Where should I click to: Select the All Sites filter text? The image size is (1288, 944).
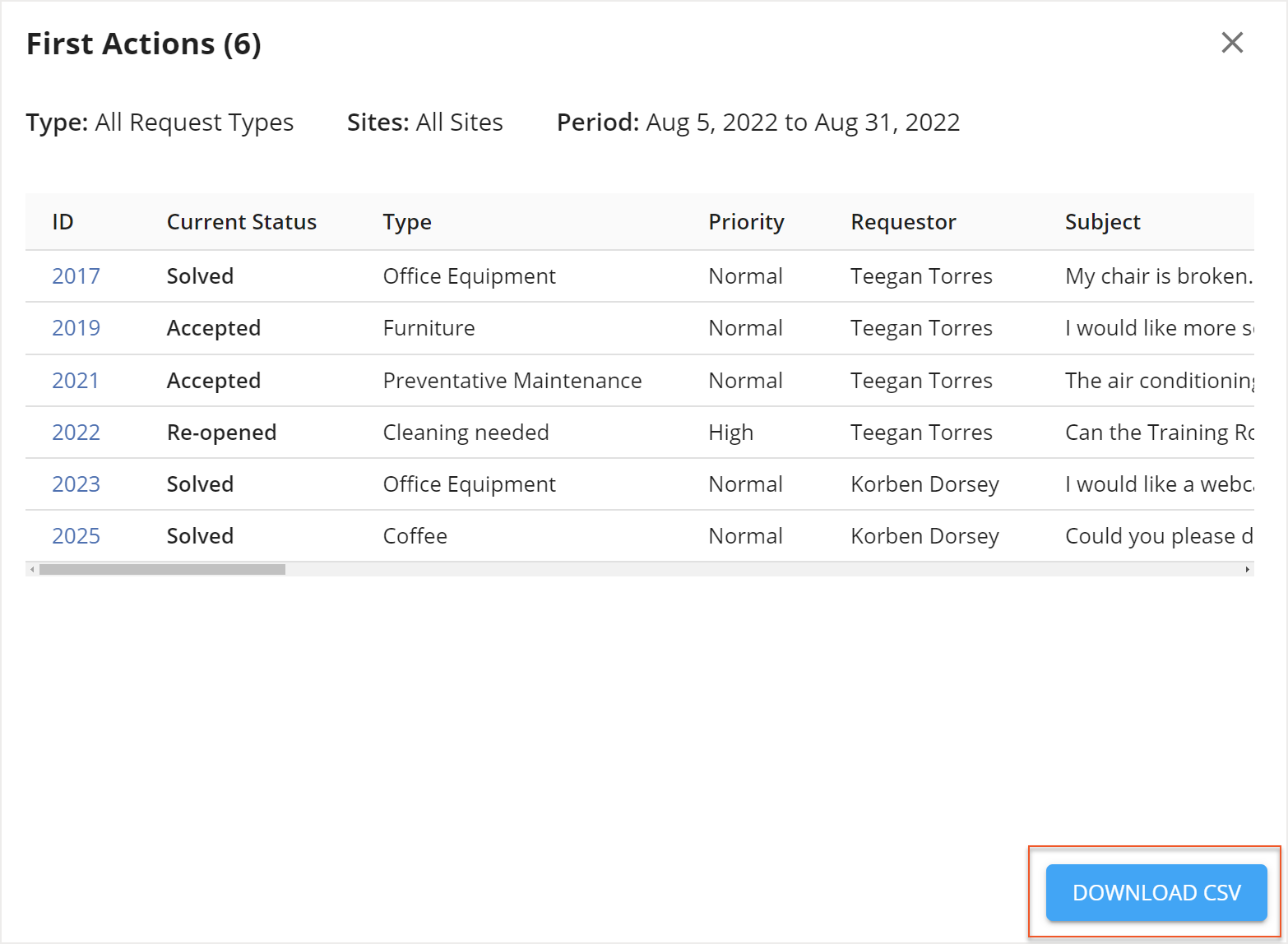pyautogui.click(x=458, y=122)
